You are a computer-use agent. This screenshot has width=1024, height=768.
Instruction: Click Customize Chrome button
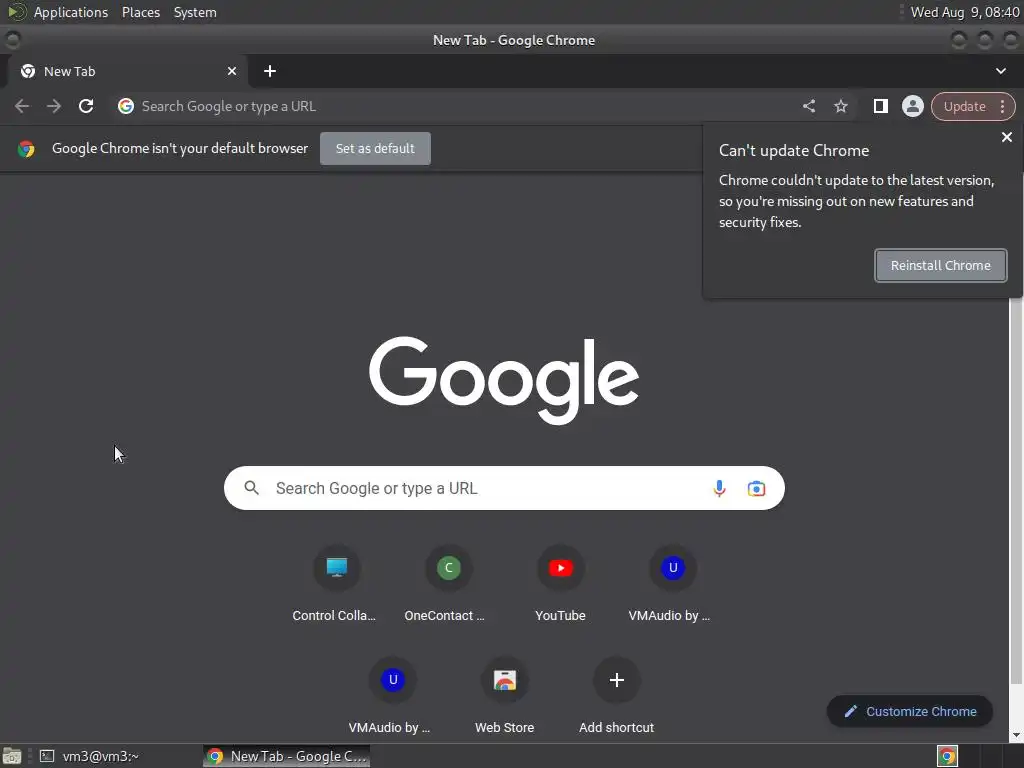coord(910,711)
